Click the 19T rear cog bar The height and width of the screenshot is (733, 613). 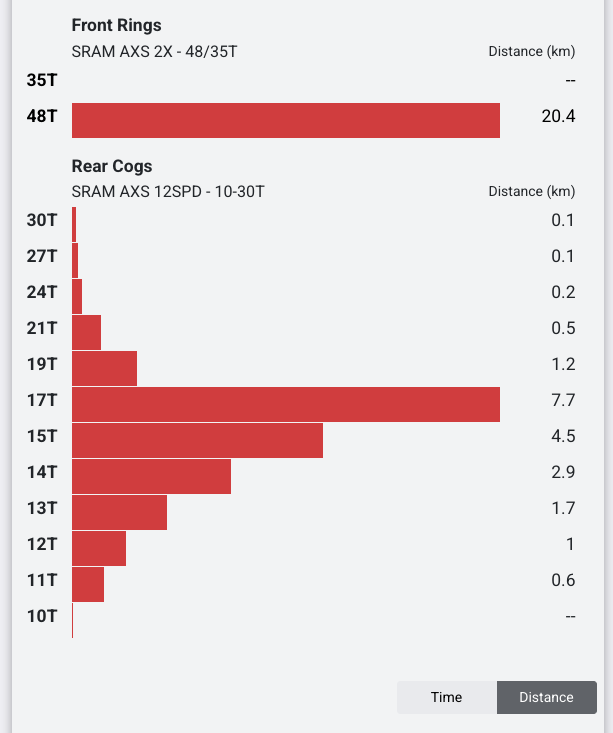click(x=104, y=368)
